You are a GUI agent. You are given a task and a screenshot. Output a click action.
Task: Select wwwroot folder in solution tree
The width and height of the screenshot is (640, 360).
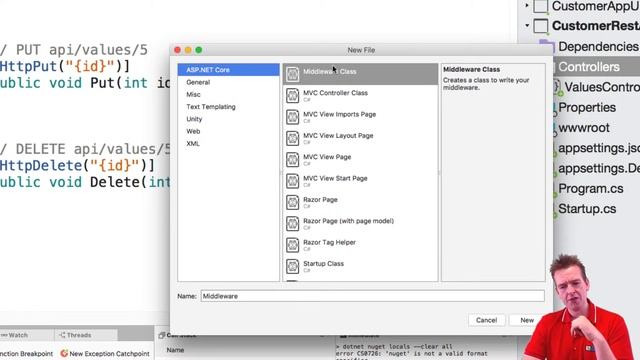584,128
